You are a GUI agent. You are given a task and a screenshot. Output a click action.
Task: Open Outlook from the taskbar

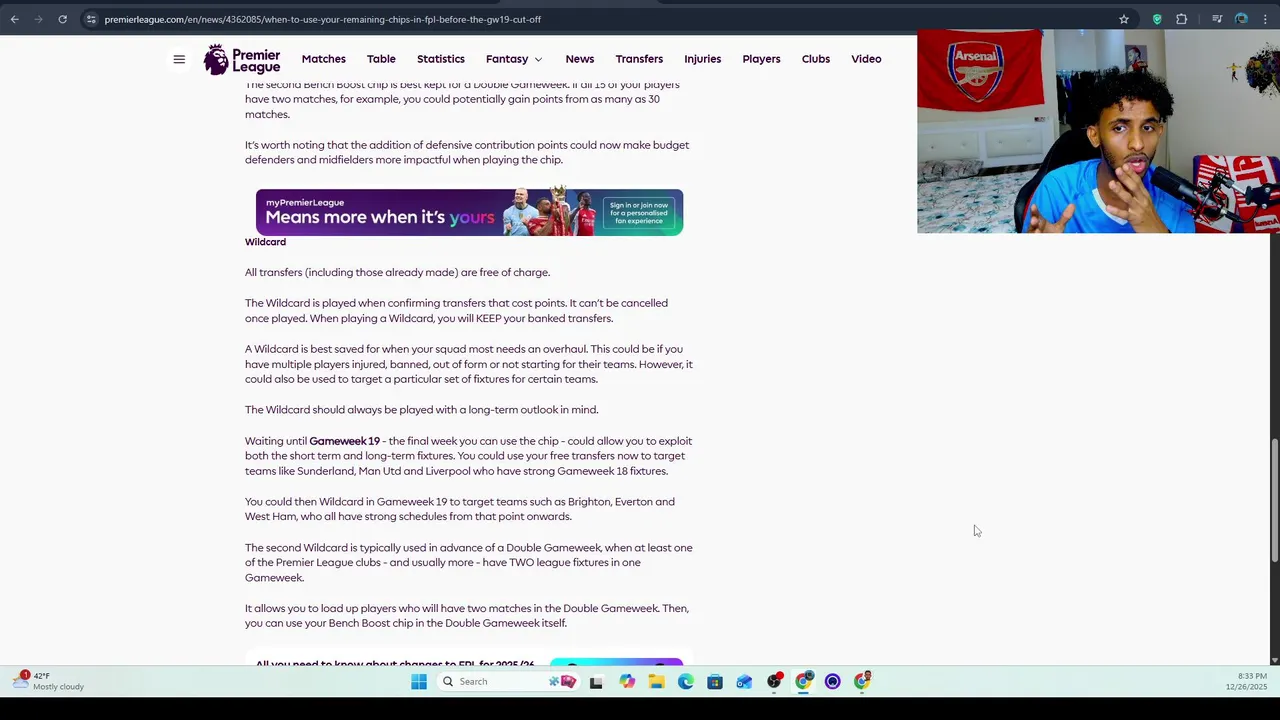pyautogui.click(x=744, y=681)
